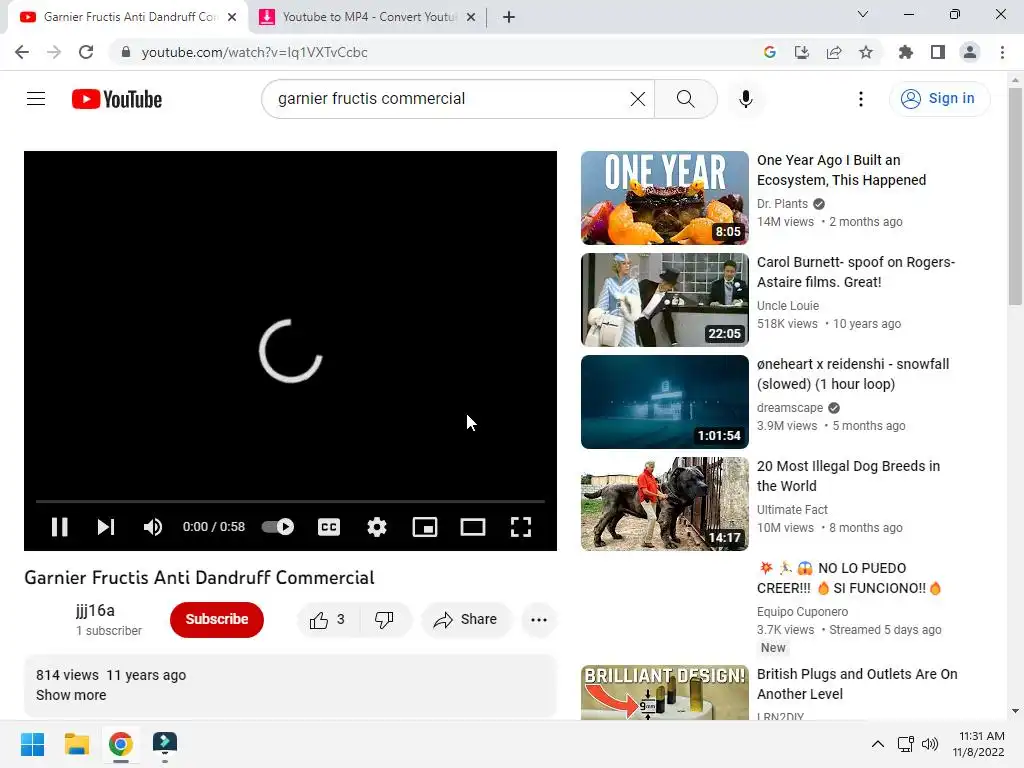Open tab search dropdown chevron
This screenshot has width=1024, height=768.
(x=863, y=14)
